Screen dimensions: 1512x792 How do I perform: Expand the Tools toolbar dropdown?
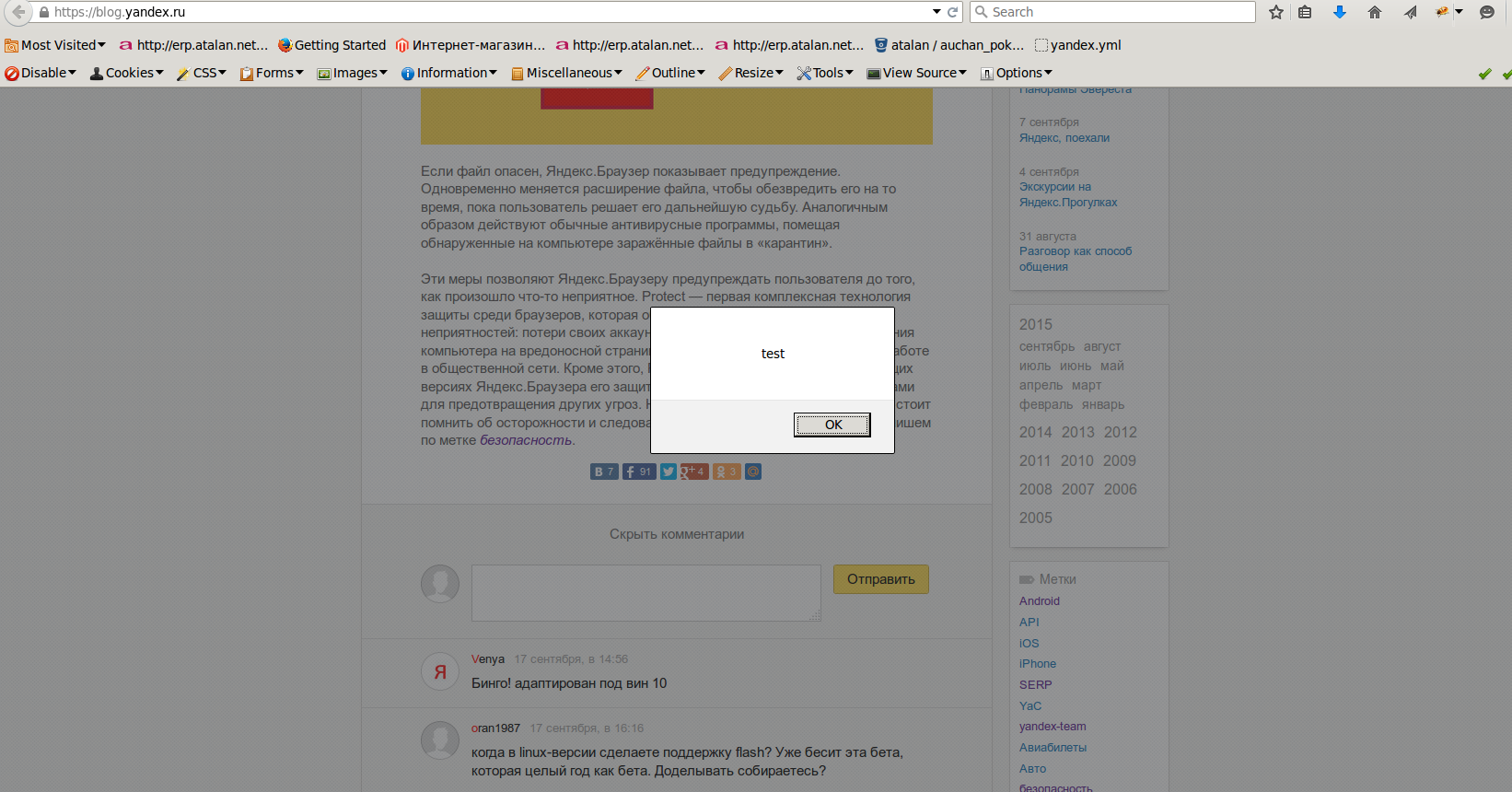click(825, 73)
